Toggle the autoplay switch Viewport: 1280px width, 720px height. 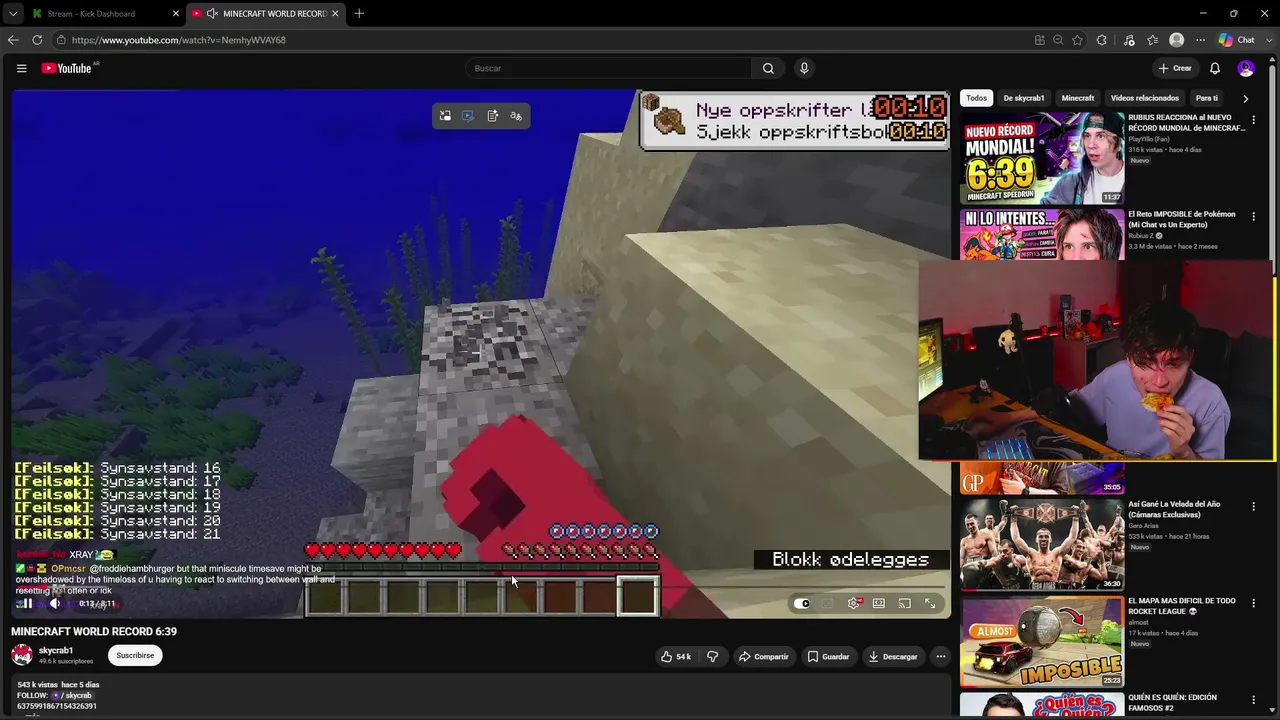(x=802, y=603)
